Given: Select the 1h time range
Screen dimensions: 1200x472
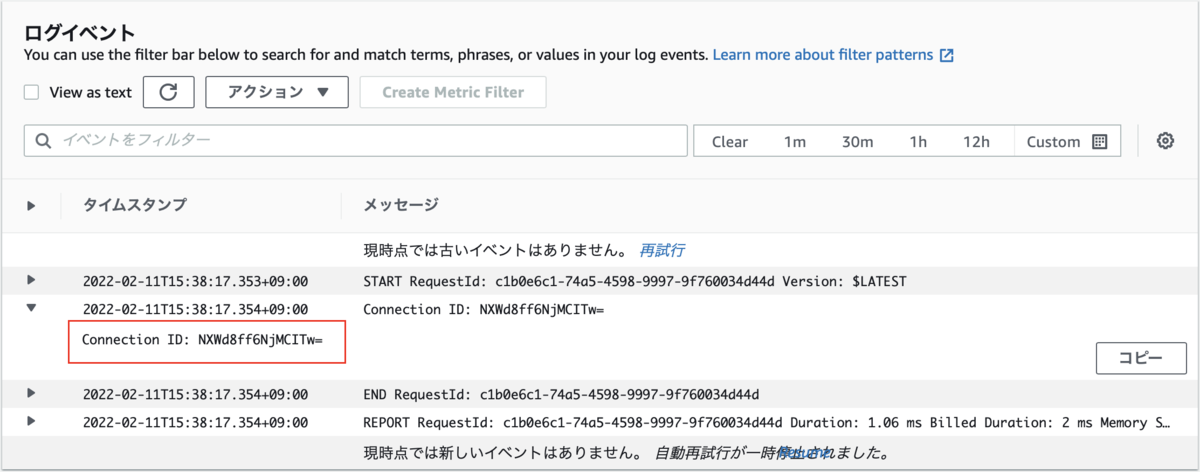Looking at the screenshot, I should click(918, 142).
